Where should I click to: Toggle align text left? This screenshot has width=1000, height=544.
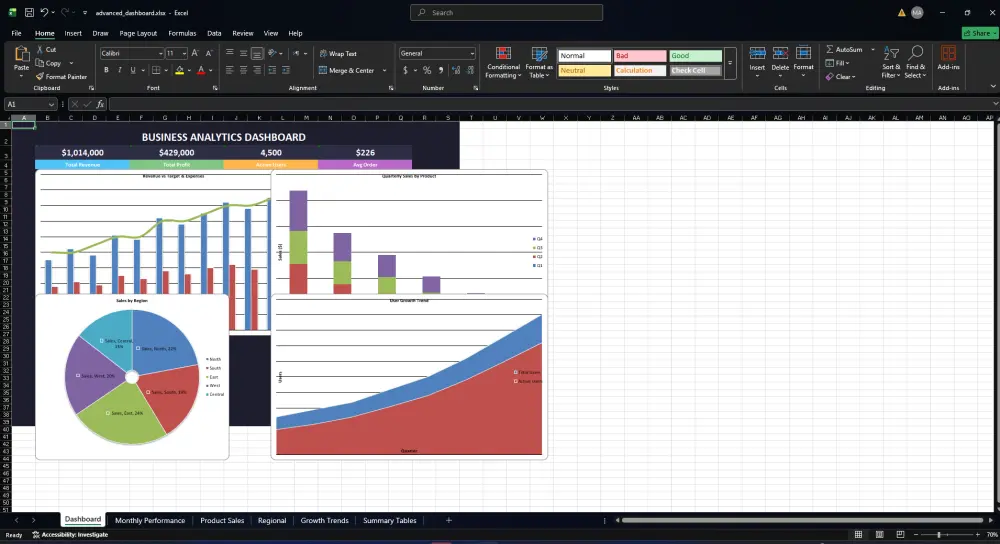click(230, 70)
